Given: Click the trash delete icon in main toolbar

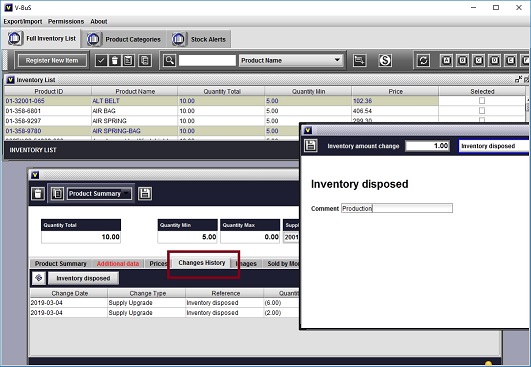Looking at the screenshot, I should pos(115,61).
